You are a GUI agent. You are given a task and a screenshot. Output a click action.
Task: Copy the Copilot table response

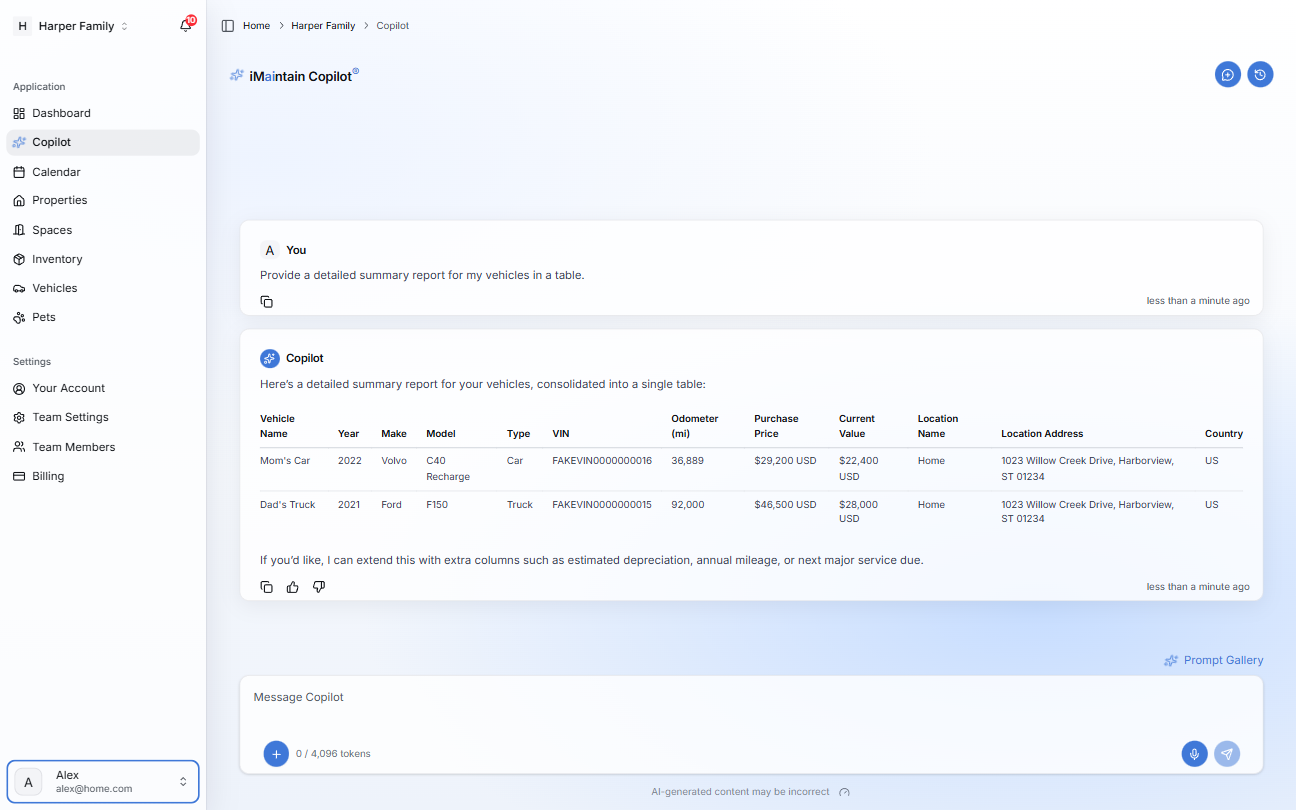click(x=266, y=587)
